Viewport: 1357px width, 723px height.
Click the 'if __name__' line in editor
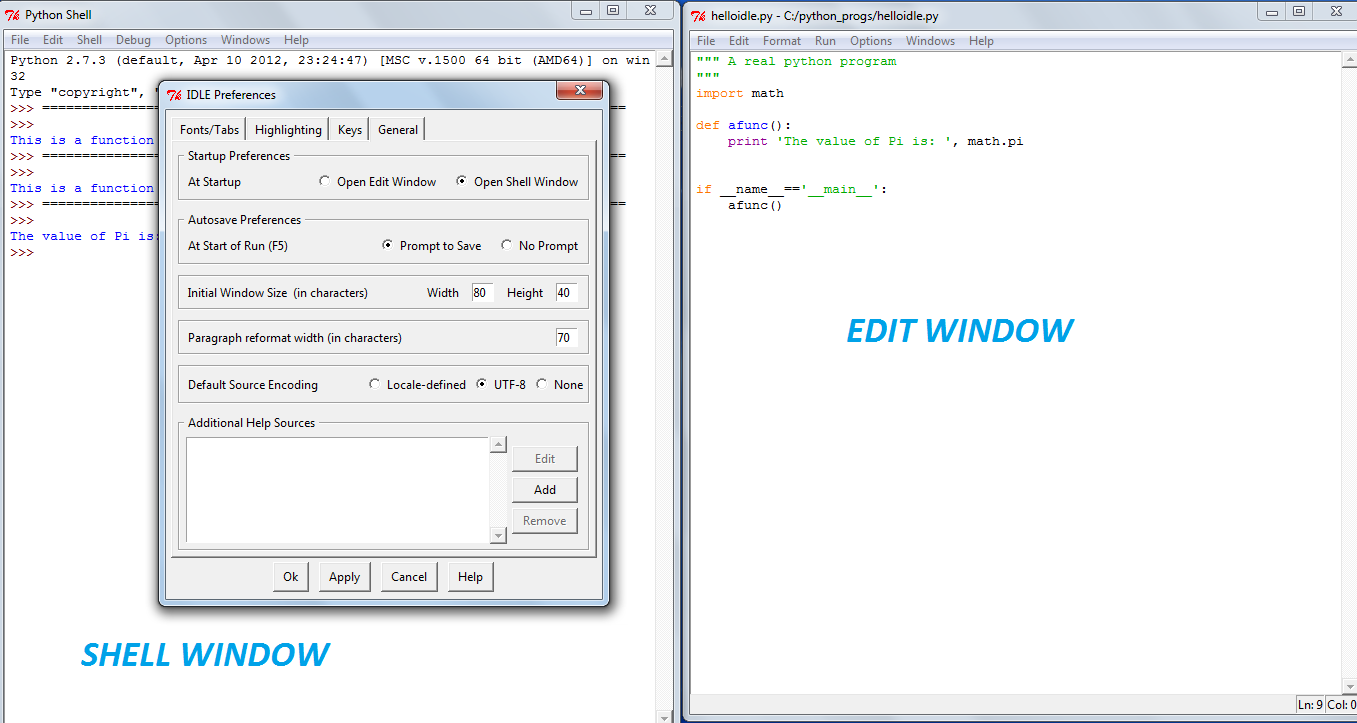[791, 189]
